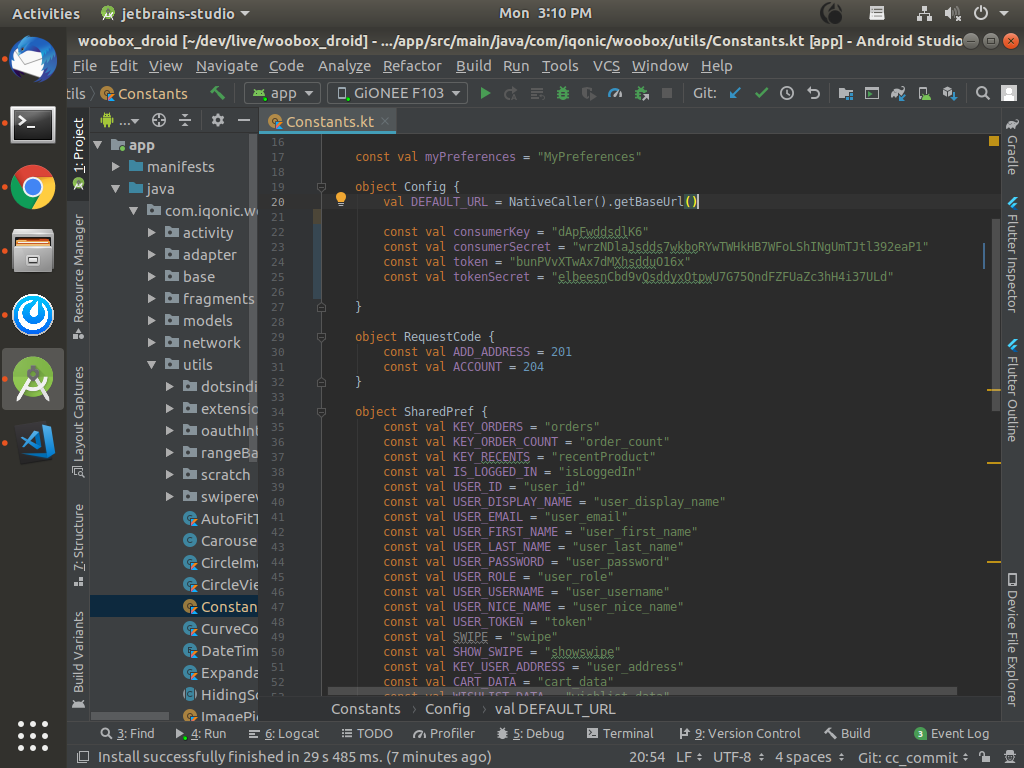Open the 9: Version Control tool window
1024x768 pixels.
click(740, 733)
